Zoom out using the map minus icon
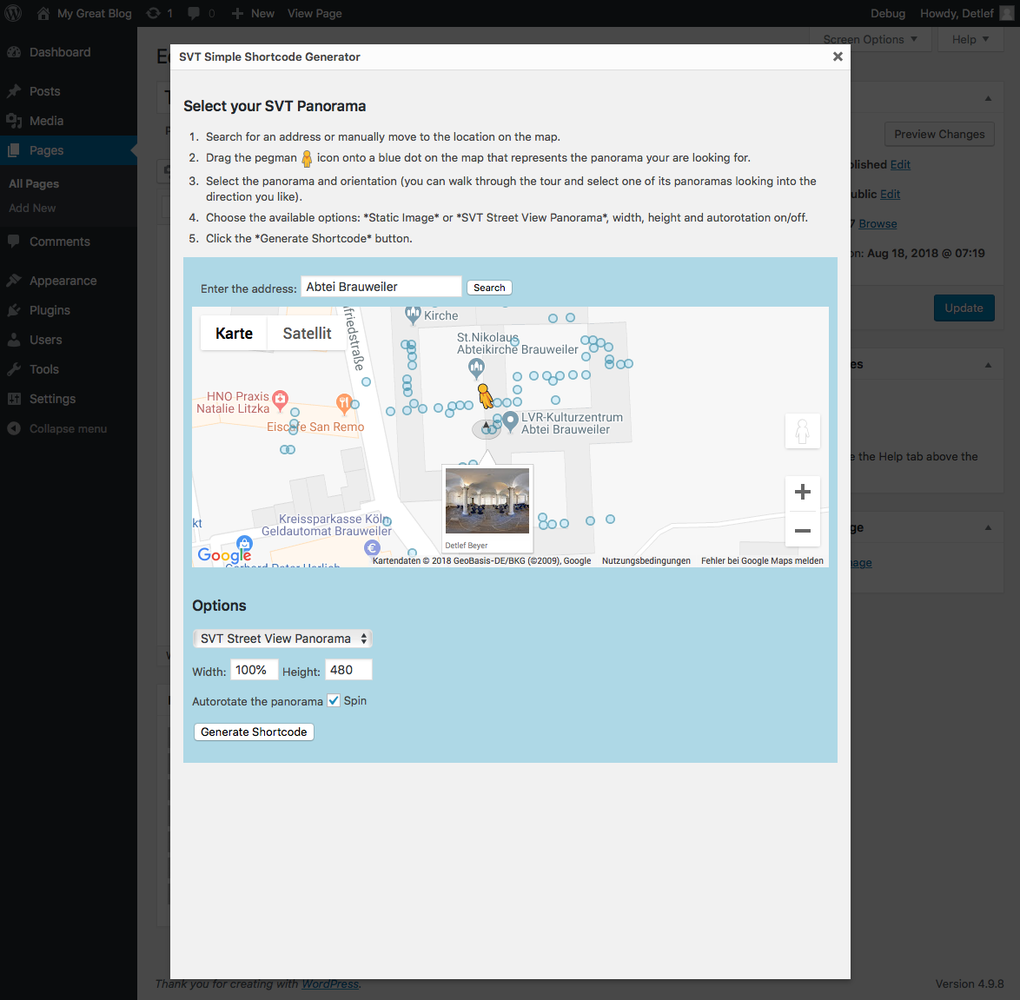Viewport: 1020px width, 1000px height. pyautogui.click(x=802, y=530)
